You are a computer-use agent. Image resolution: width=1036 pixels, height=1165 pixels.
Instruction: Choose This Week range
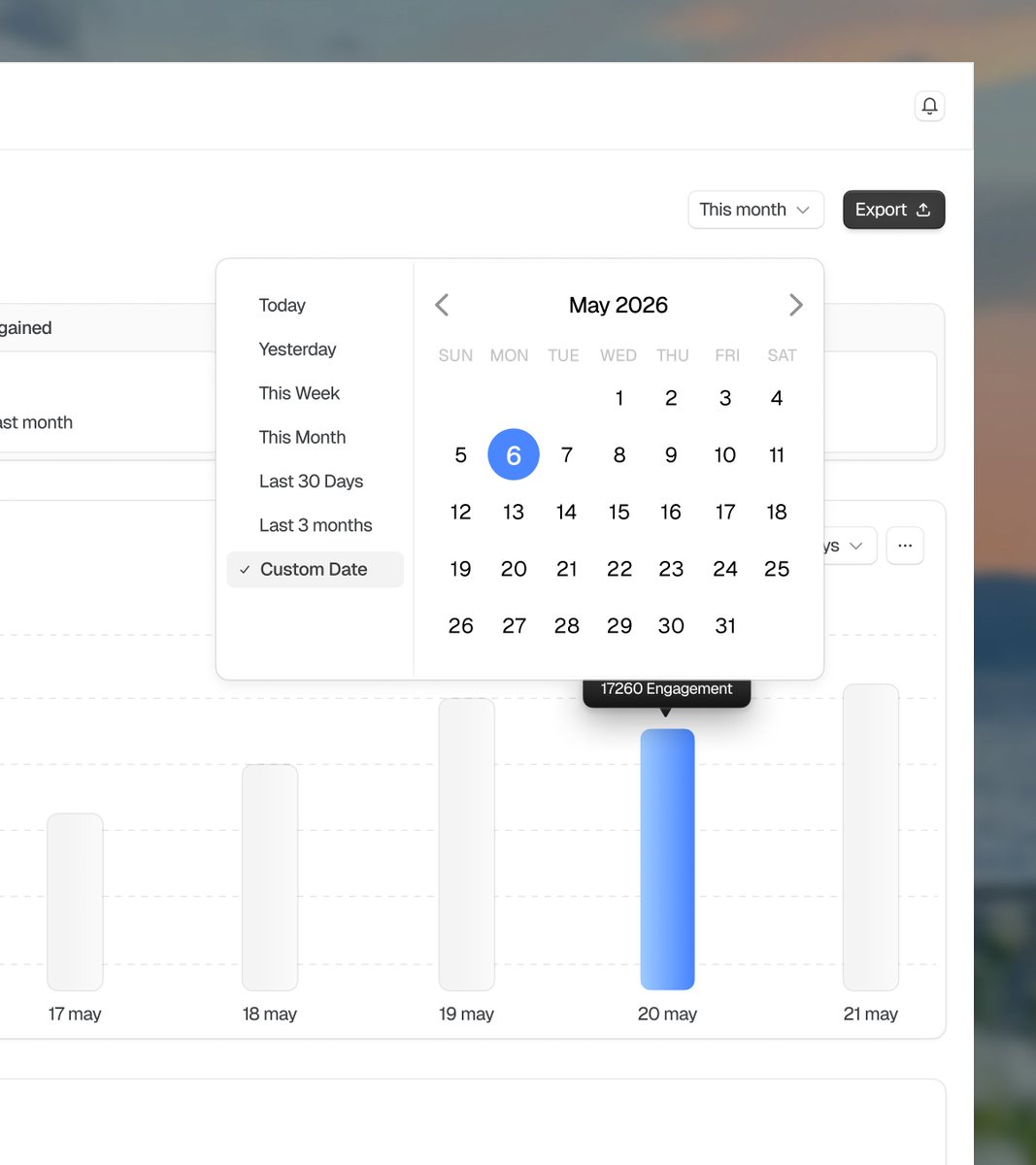[299, 393]
